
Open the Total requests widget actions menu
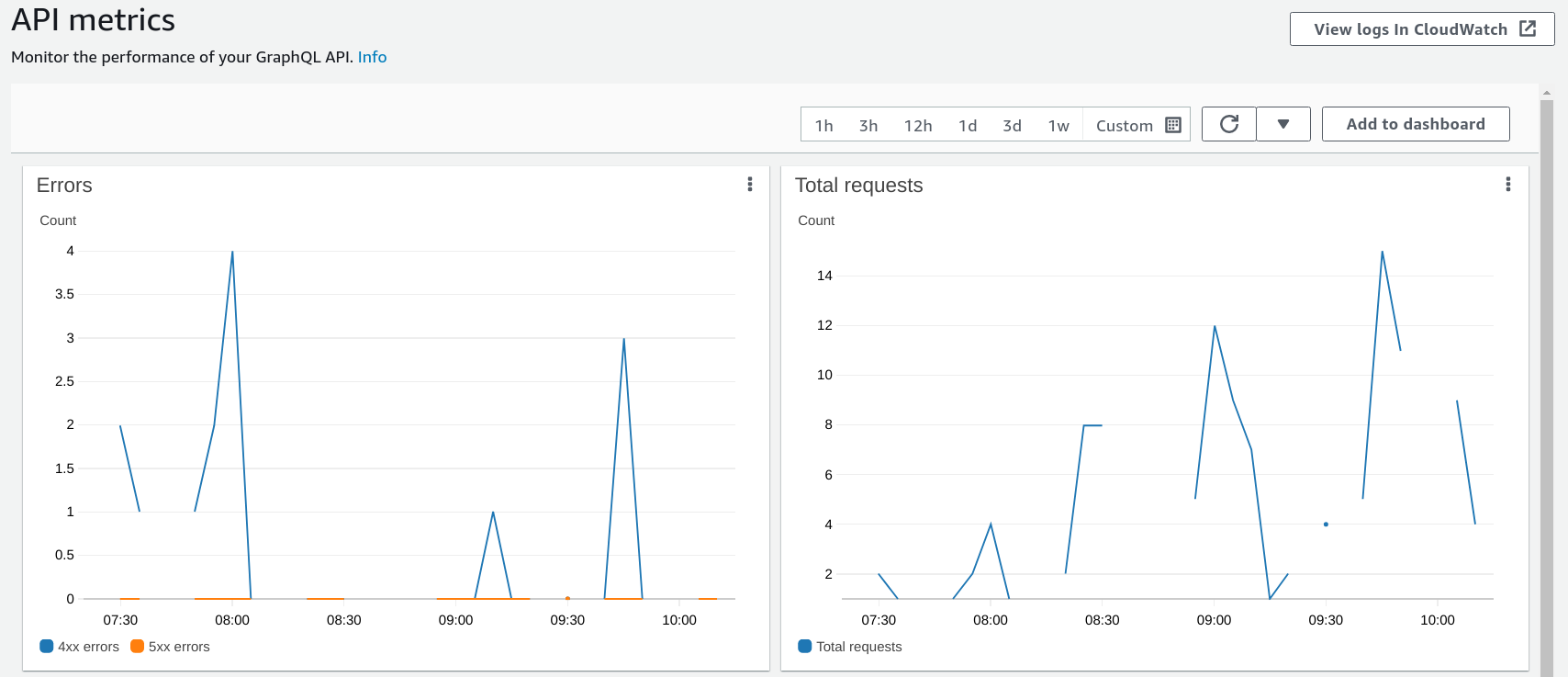click(1507, 185)
